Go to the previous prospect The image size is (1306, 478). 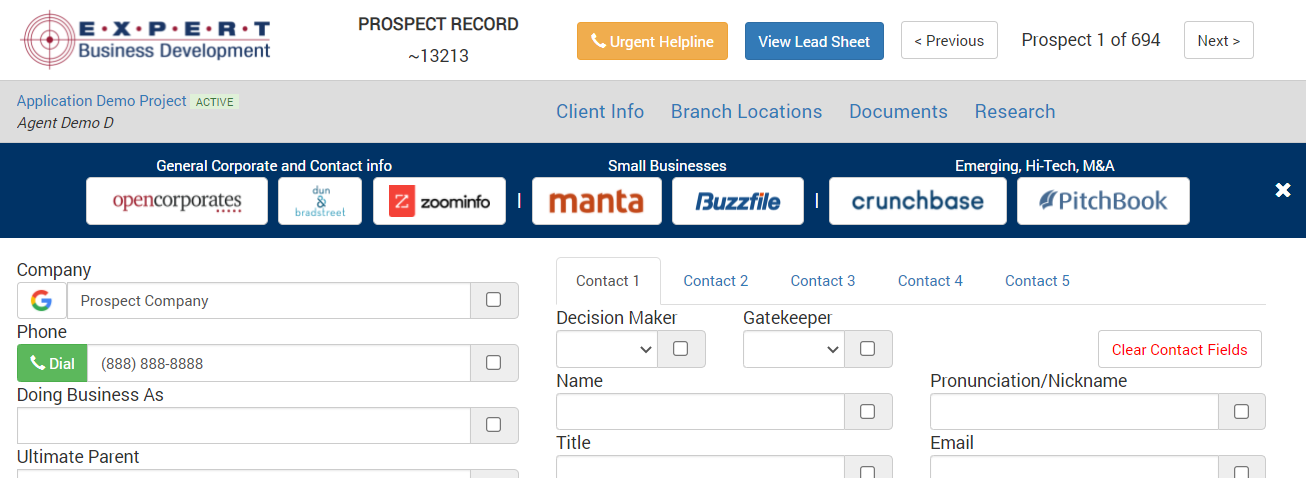949,40
